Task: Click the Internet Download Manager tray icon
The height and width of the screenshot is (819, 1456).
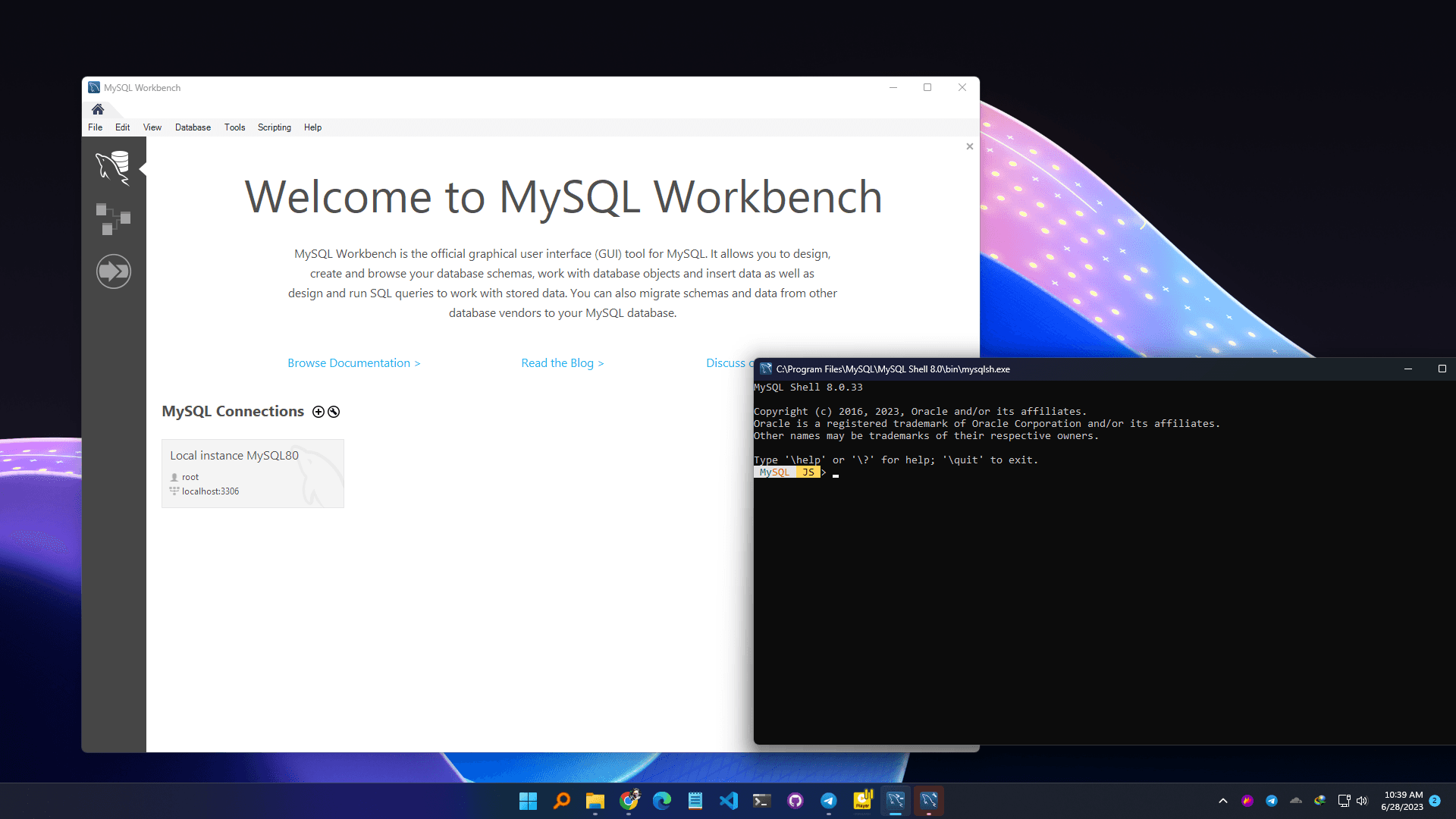Action: click(x=1320, y=801)
